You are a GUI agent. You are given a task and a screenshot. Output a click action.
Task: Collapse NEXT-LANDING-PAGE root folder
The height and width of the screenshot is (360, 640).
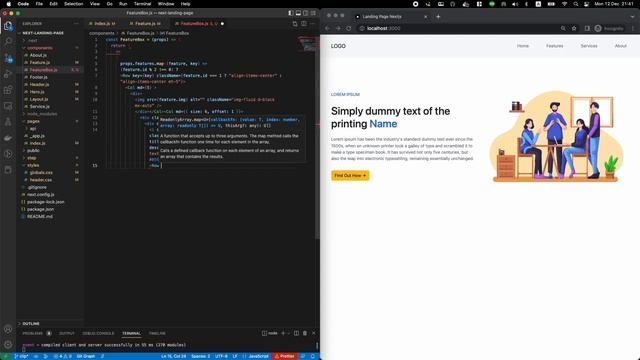click(x=43, y=33)
